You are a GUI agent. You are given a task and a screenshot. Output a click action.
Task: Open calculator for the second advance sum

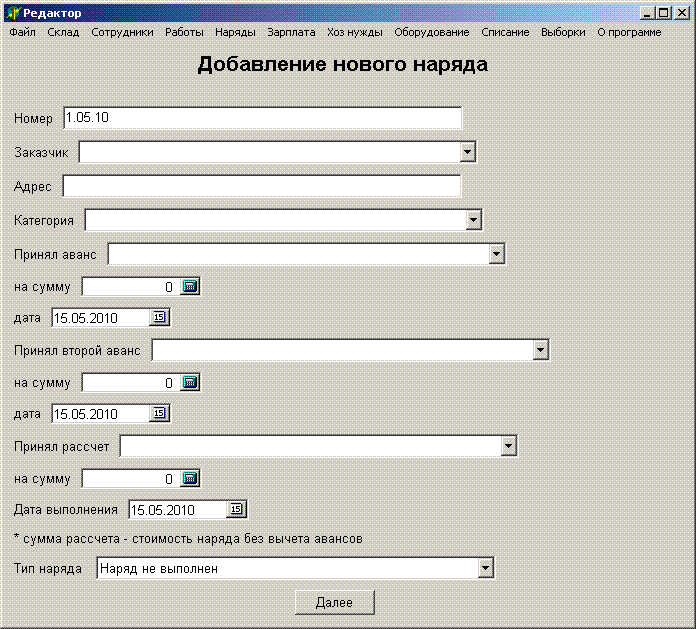191,382
